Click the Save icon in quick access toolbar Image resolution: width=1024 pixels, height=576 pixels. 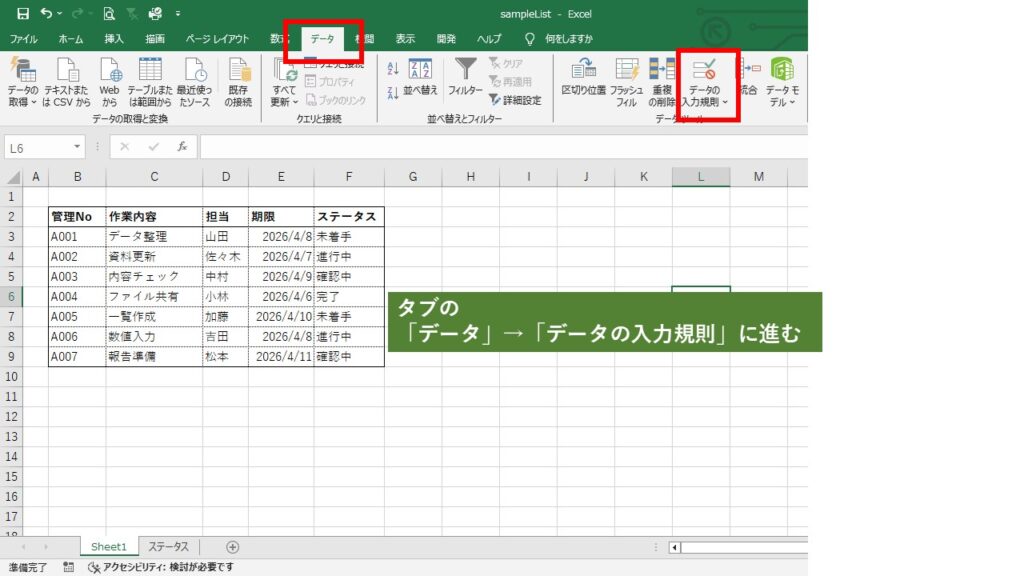tap(22, 14)
